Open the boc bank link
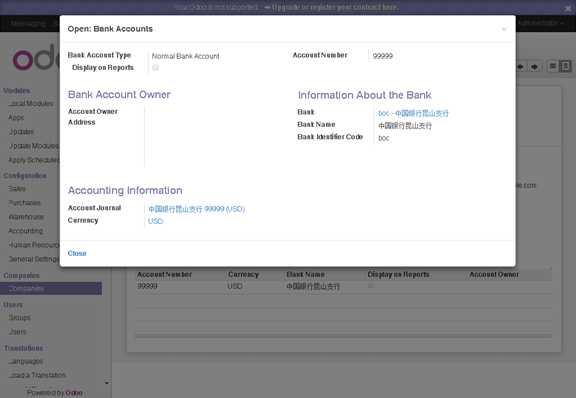 pyautogui.click(x=413, y=113)
